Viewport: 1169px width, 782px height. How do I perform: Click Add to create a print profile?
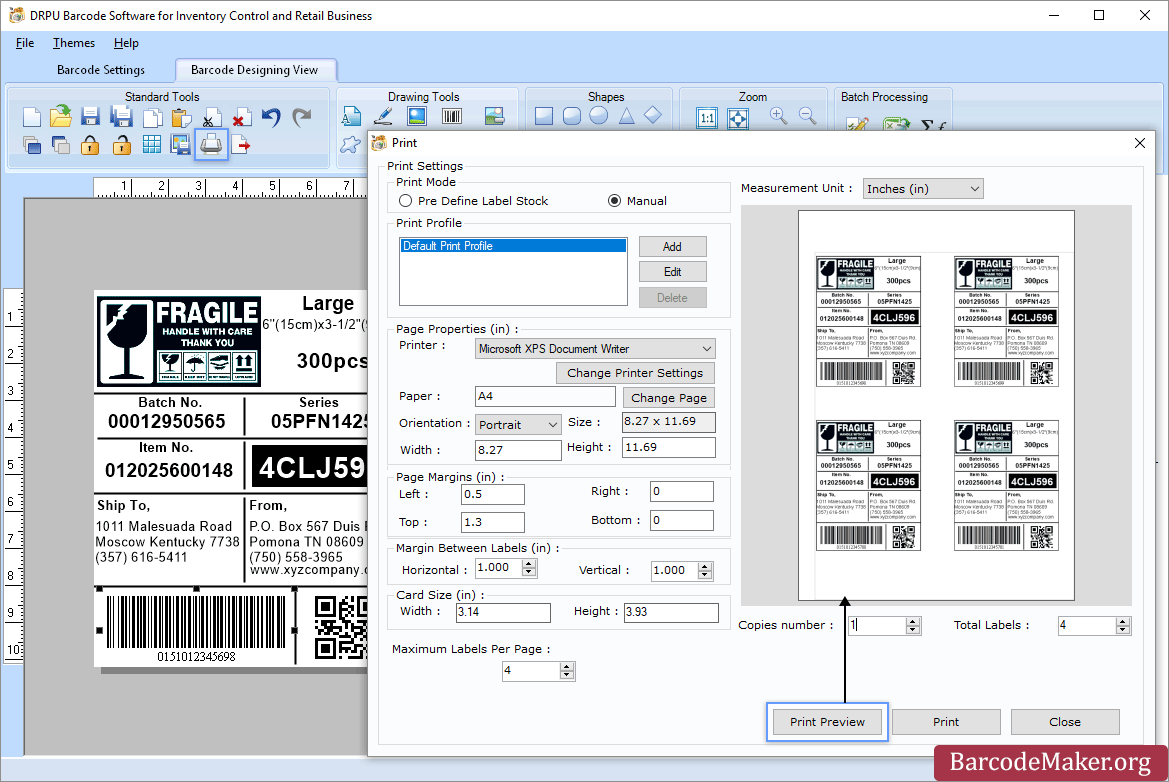coord(672,247)
